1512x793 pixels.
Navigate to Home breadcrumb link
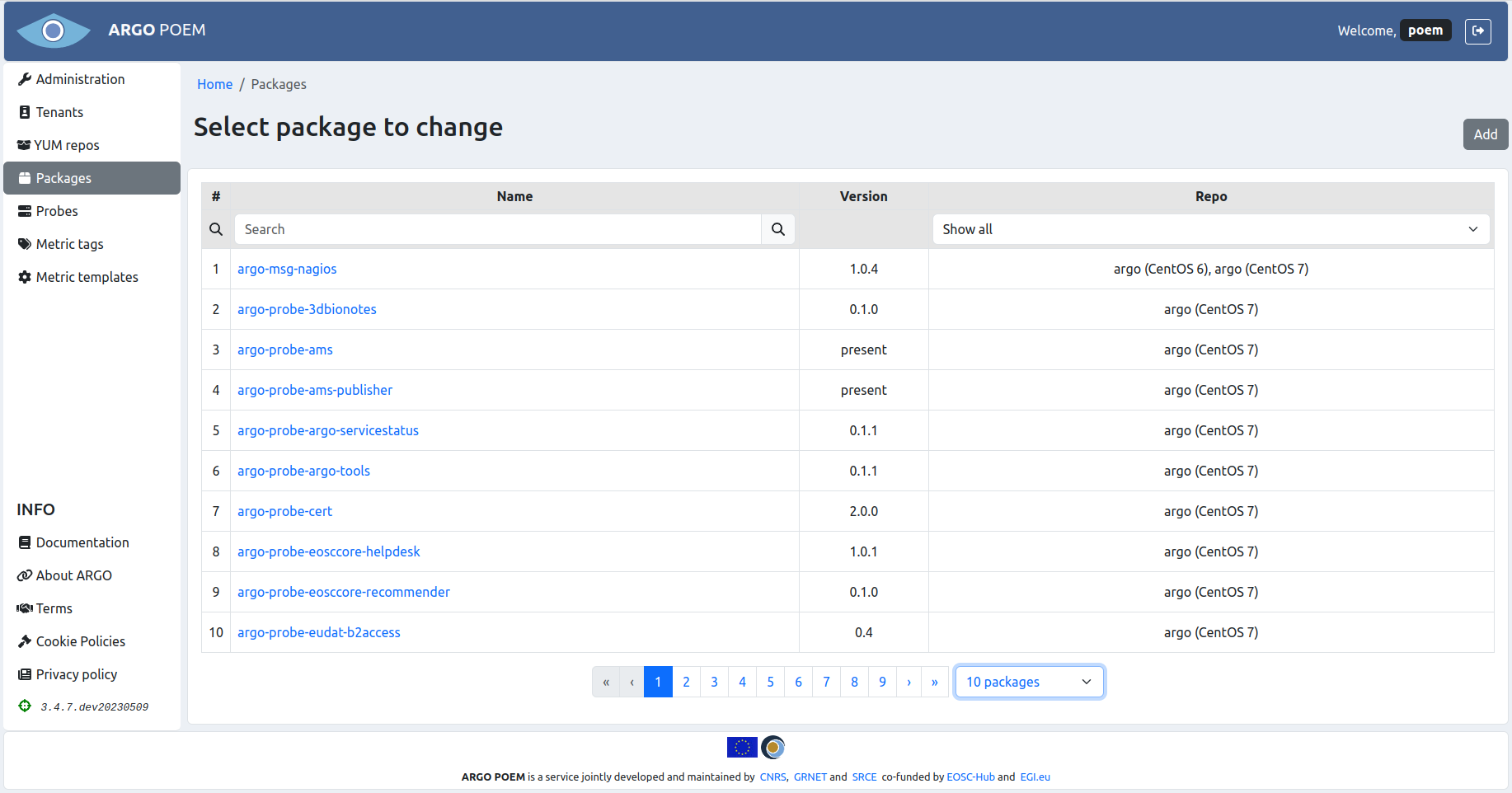tap(214, 84)
